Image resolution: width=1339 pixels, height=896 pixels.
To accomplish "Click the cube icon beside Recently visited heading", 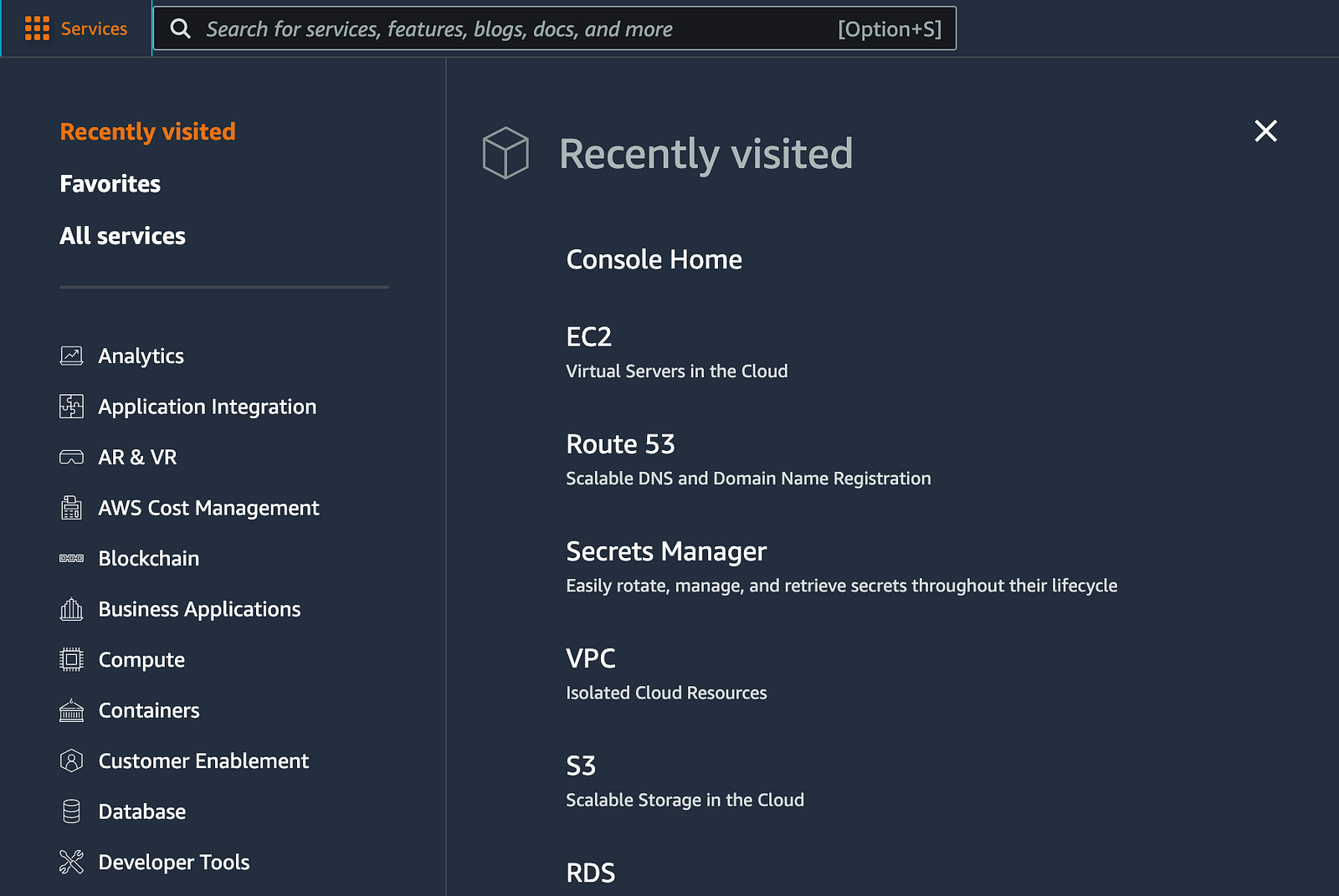I will (505, 153).
